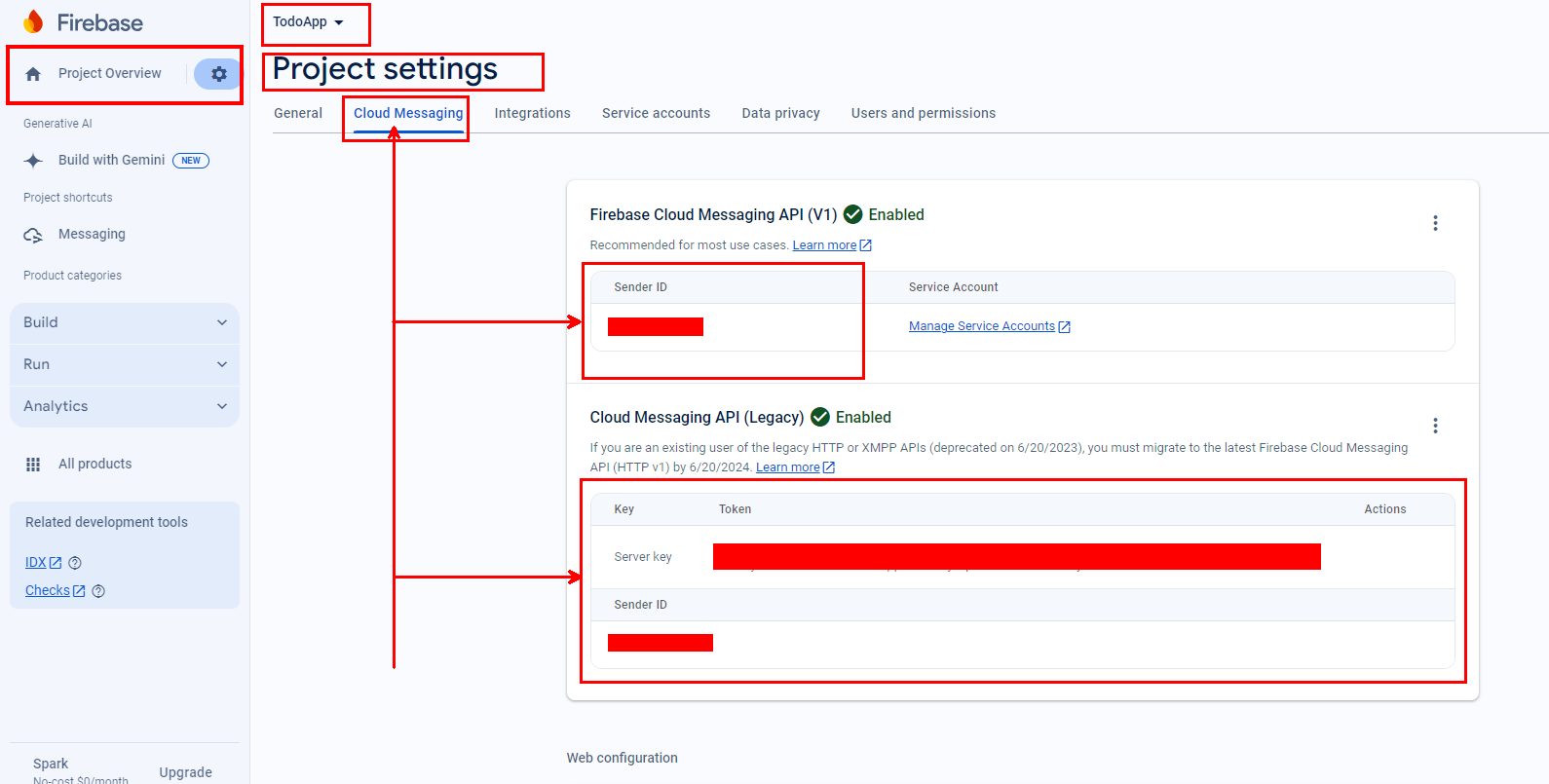Screen dimensions: 1549x784
Task: Click the Upgrade button for the Spark plan
Action: tap(185, 772)
